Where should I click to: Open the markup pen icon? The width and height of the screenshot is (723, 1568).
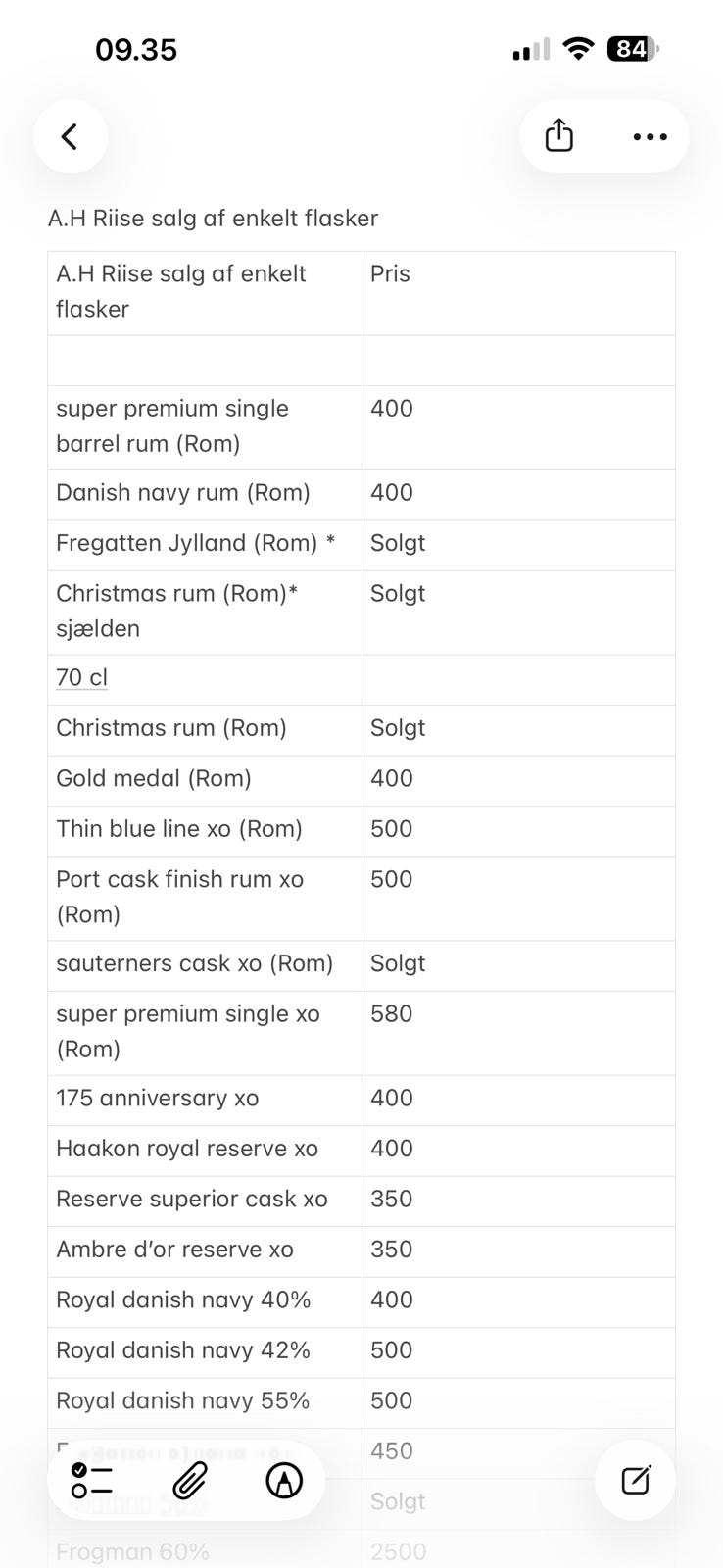pyautogui.click(x=284, y=1480)
